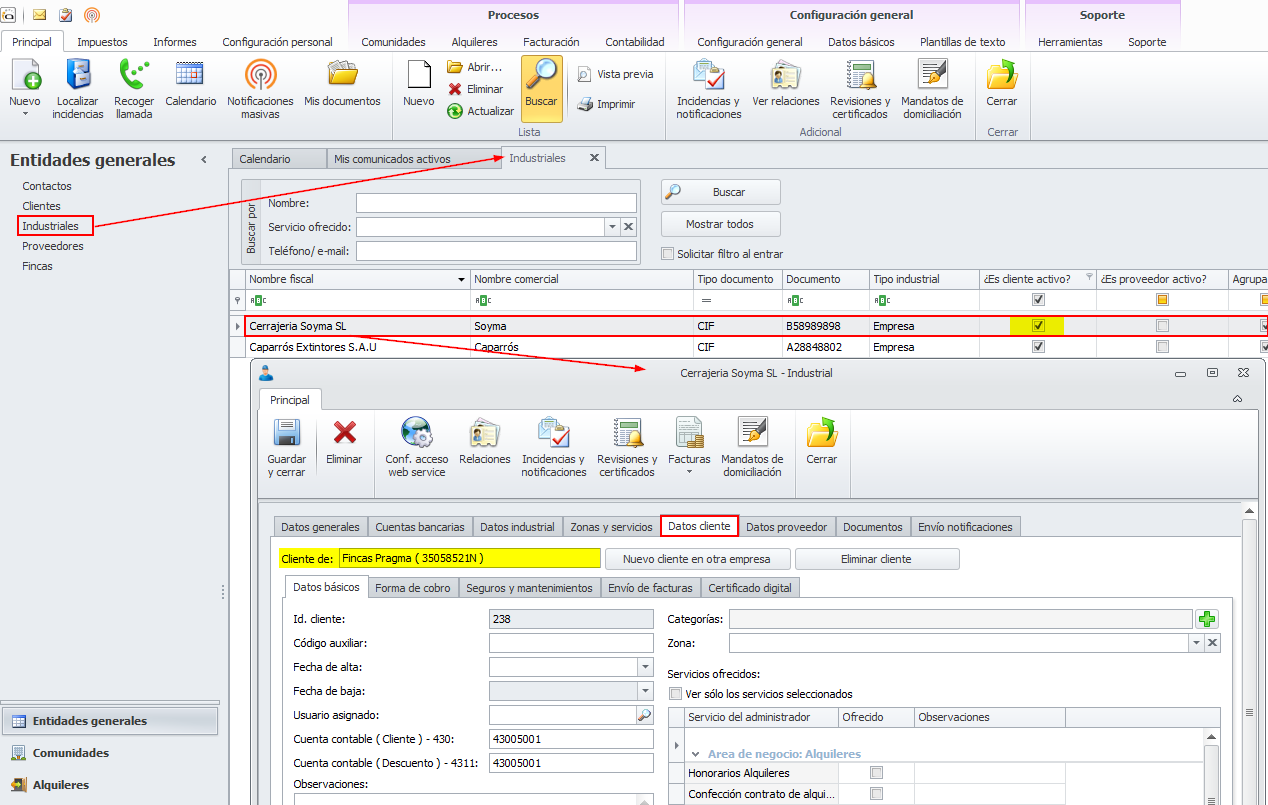1268x805 pixels.
Task: Click the Industrial window vertical scrollbar
Action: pos(1249,660)
